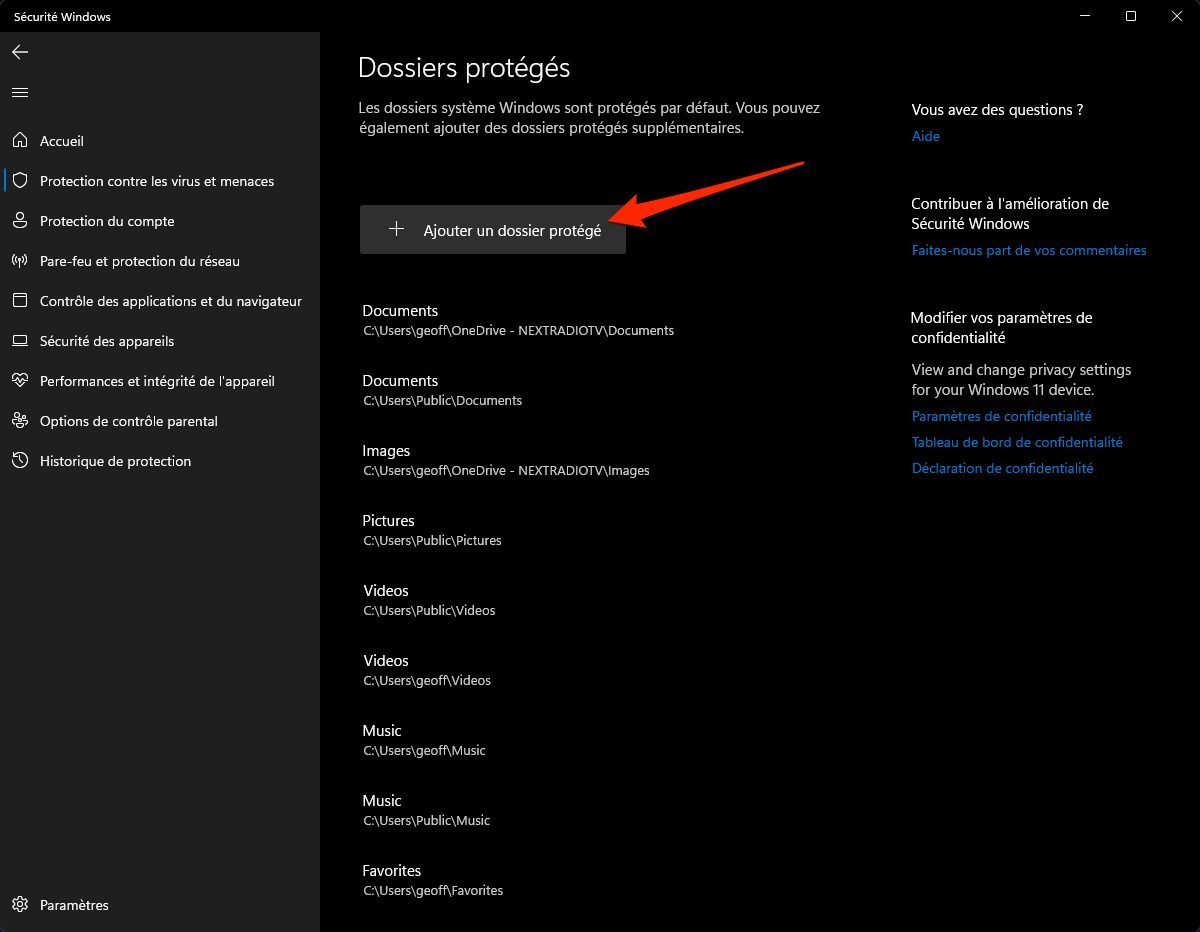Click the app and browser control icon

tap(19, 301)
